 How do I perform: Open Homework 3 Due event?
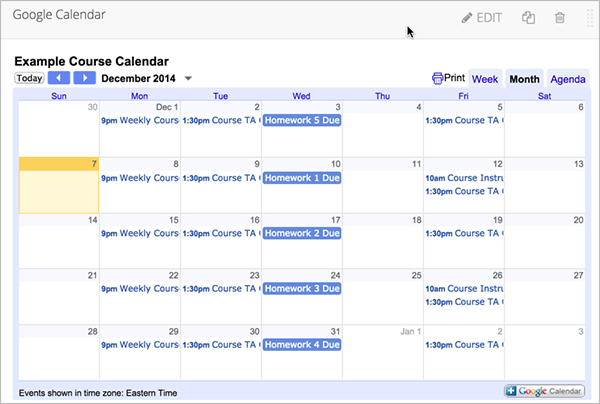pos(301,289)
